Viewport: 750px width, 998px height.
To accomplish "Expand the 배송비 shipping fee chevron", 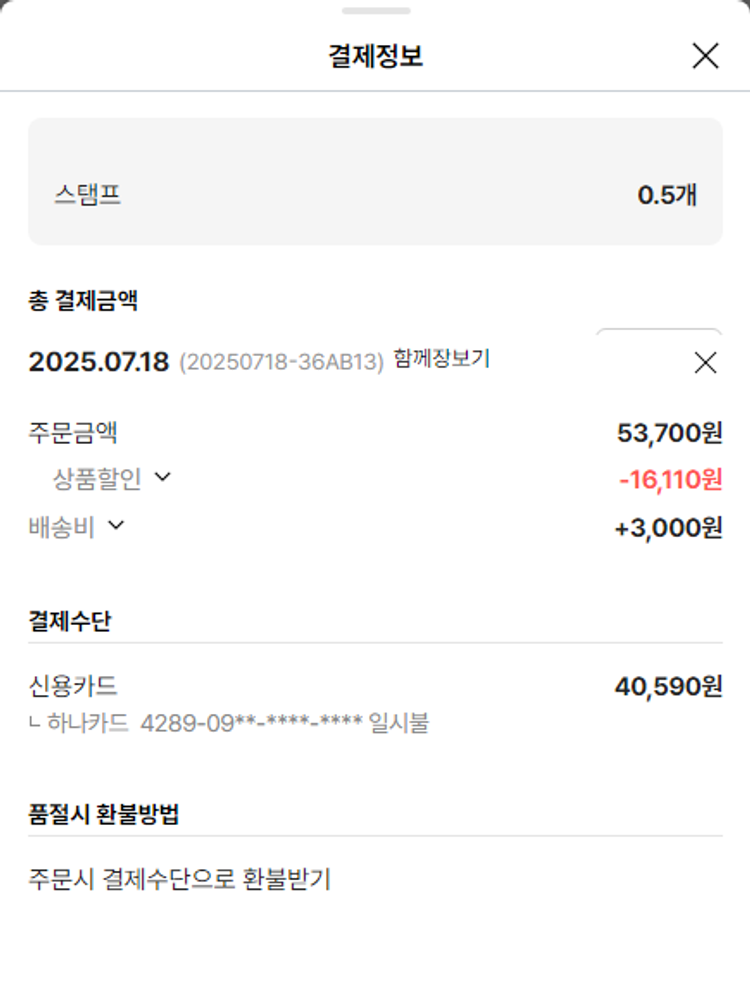I will pyautogui.click(x=116, y=525).
